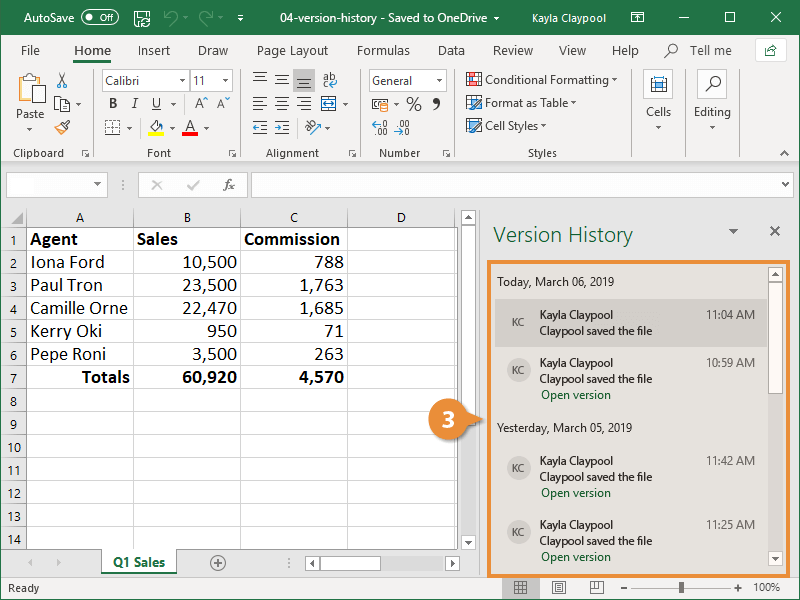Increase indent in Alignment group
The width and height of the screenshot is (800, 600).
282,128
